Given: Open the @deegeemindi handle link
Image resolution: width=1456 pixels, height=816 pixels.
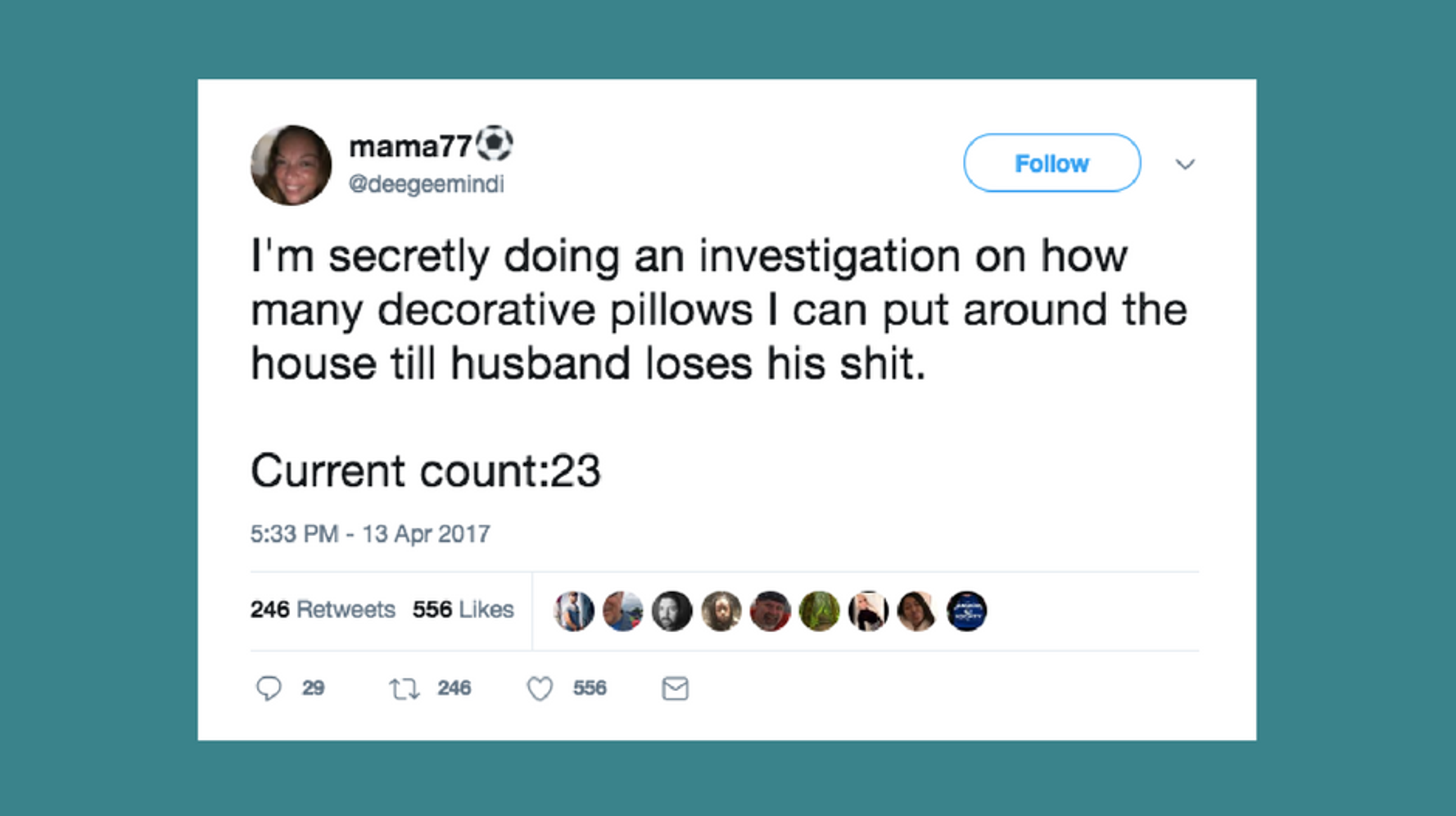Looking at the screenshot, I should (x=426, y=184).
